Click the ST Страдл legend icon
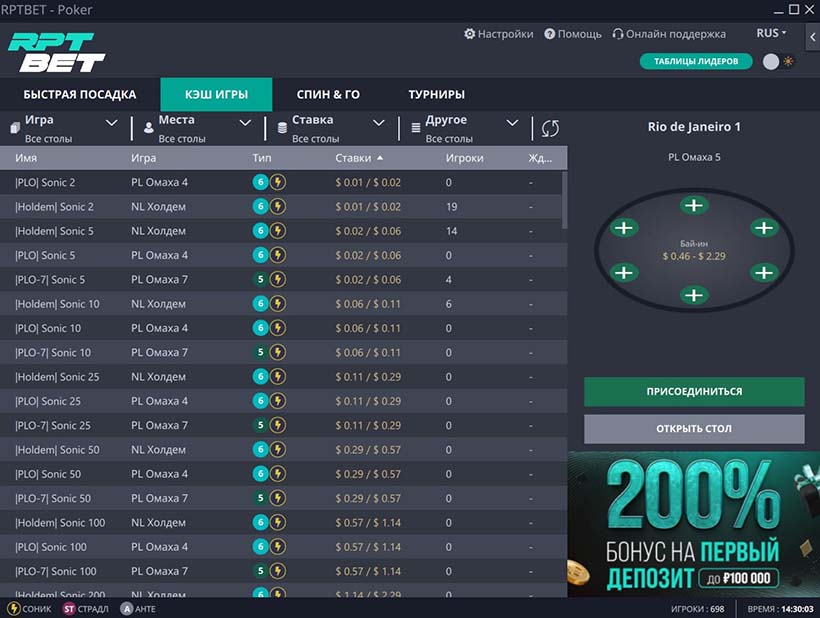This screenshot has width=820, height=618. [x=69, y=609]
